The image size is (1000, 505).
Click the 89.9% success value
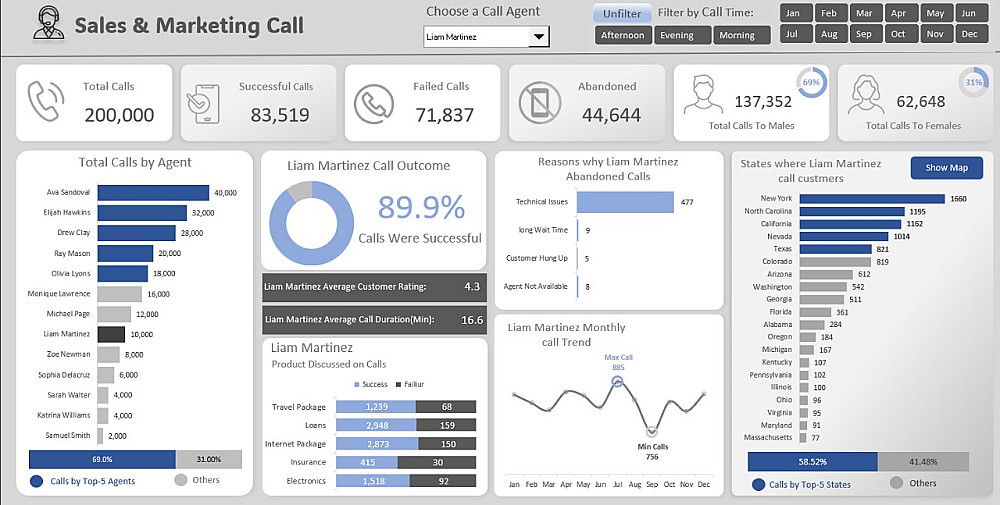pos(421,207)
